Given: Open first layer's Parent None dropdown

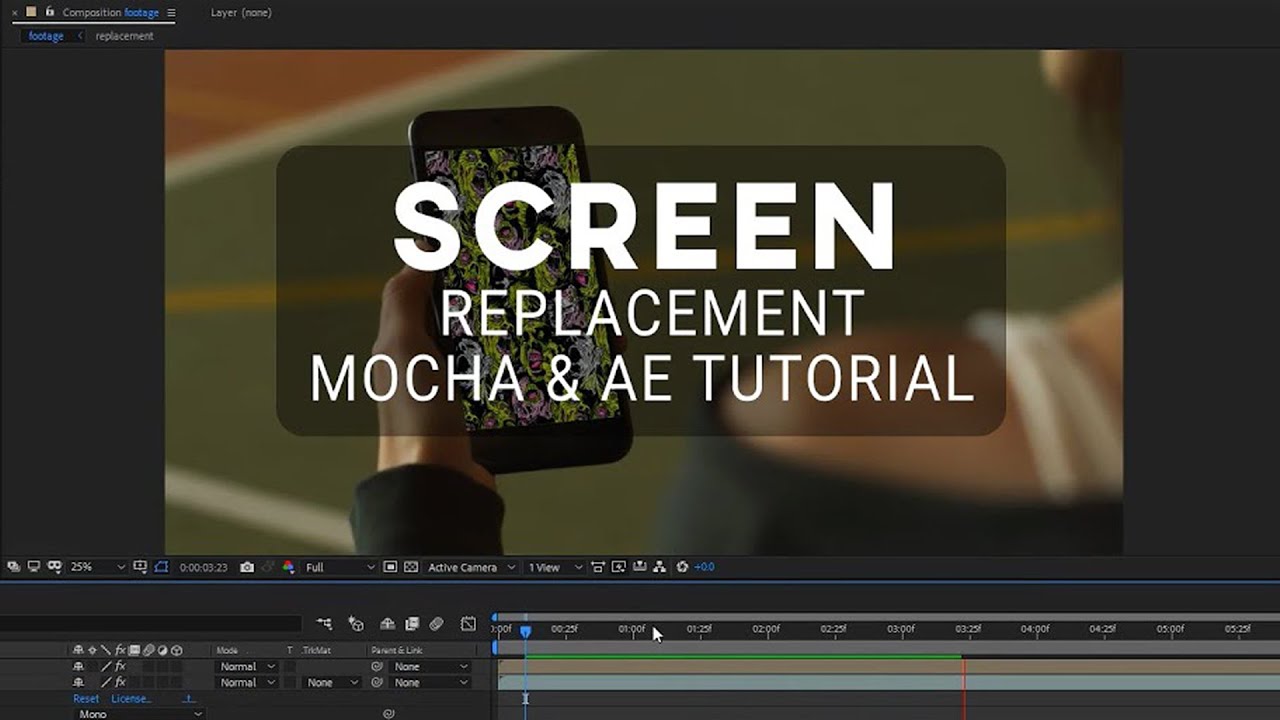Looking at the screenshot, I should click(430, 666).
